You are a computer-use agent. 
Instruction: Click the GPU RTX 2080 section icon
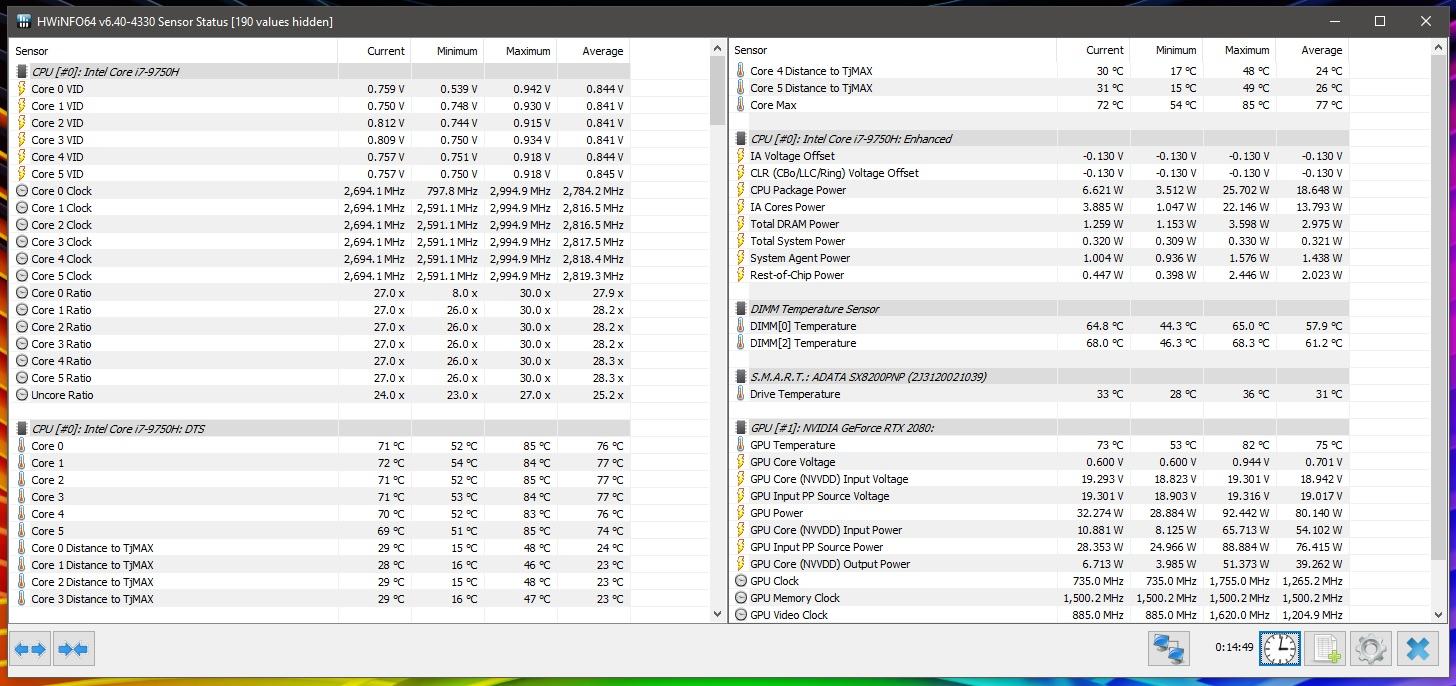pyautogui.click(x=741, y=428)
